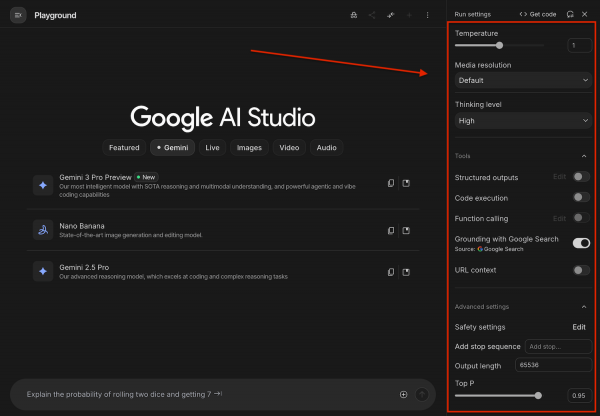Select the Featured tab
Screen dimensions: 600x416
point(124,148)
